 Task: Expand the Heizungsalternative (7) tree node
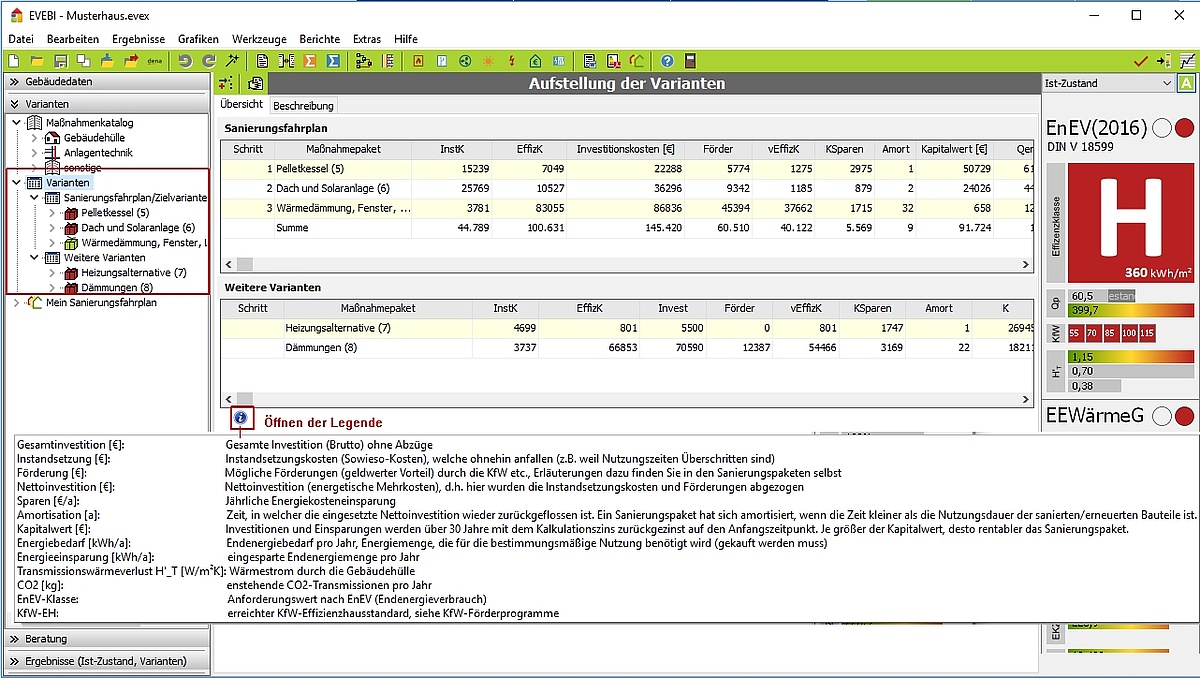click(x=52, y=272)
